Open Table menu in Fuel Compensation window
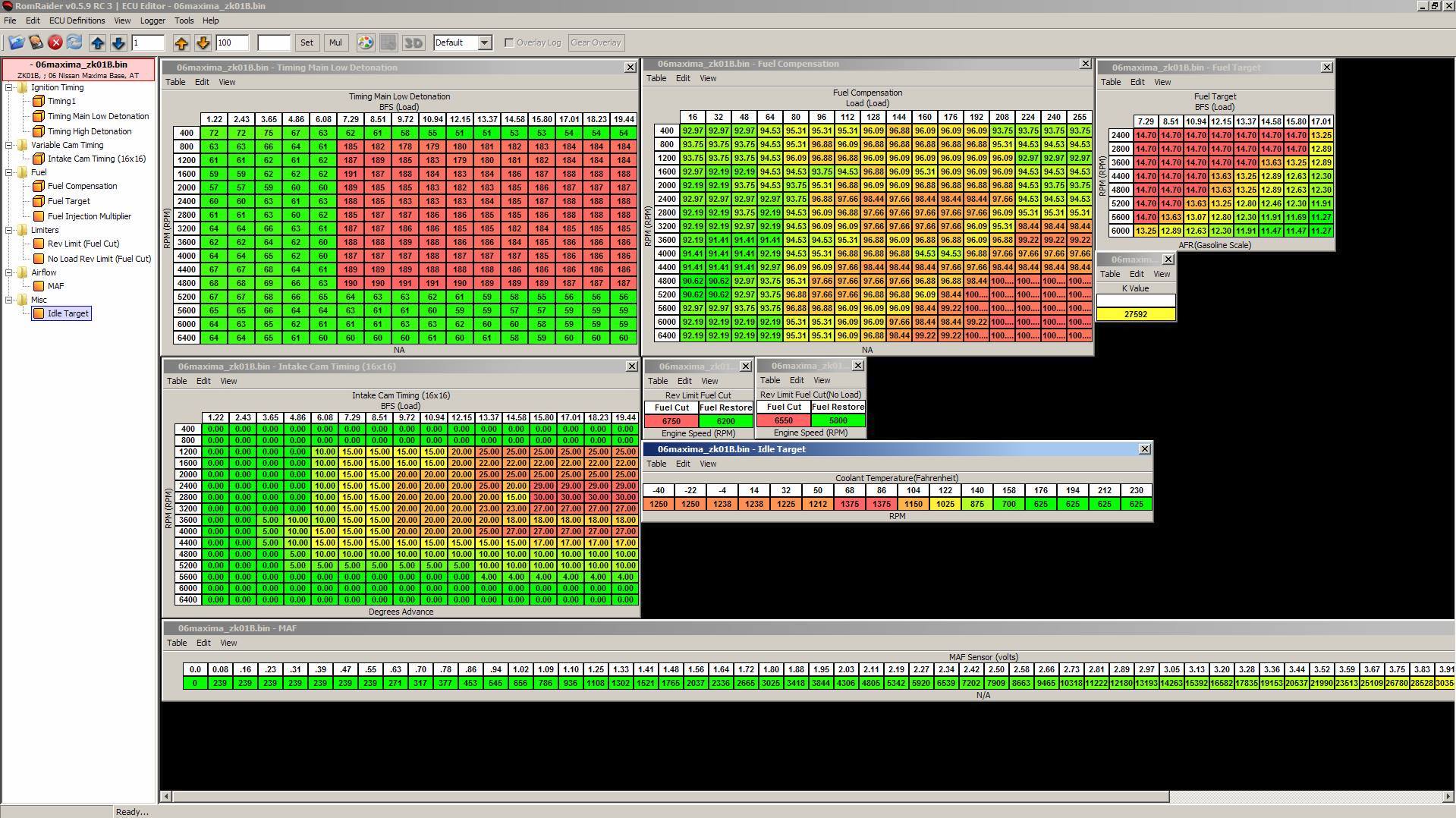1456x818 pixels. pyautogui.click(x=656, y=78)
